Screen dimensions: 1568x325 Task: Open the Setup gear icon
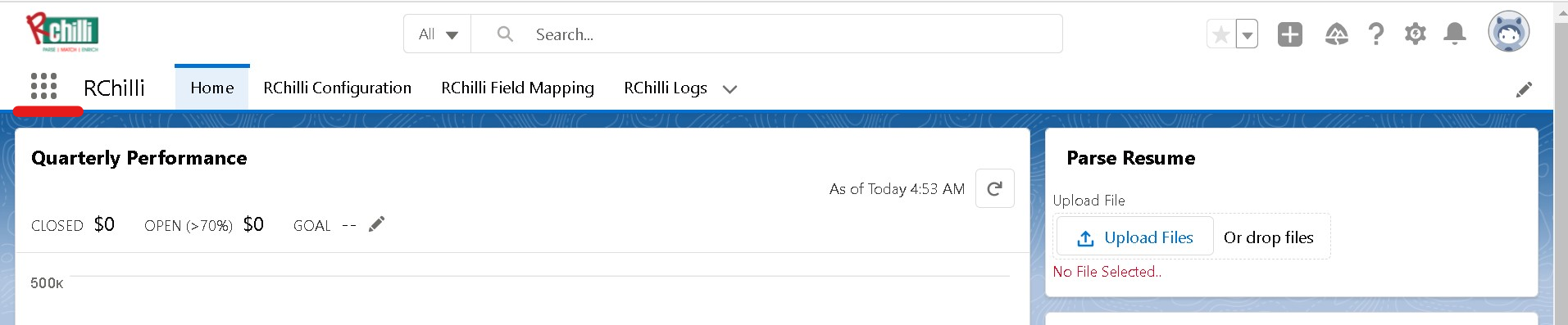coord(1416,34)
